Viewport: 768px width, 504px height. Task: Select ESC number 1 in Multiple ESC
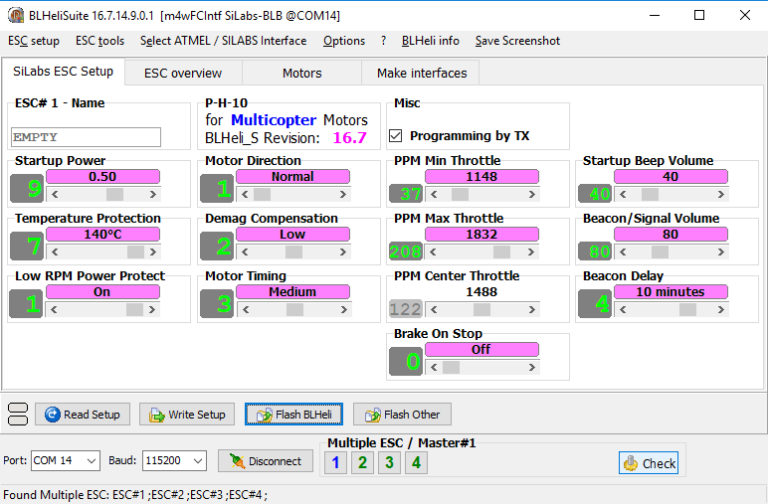(336, 462)
